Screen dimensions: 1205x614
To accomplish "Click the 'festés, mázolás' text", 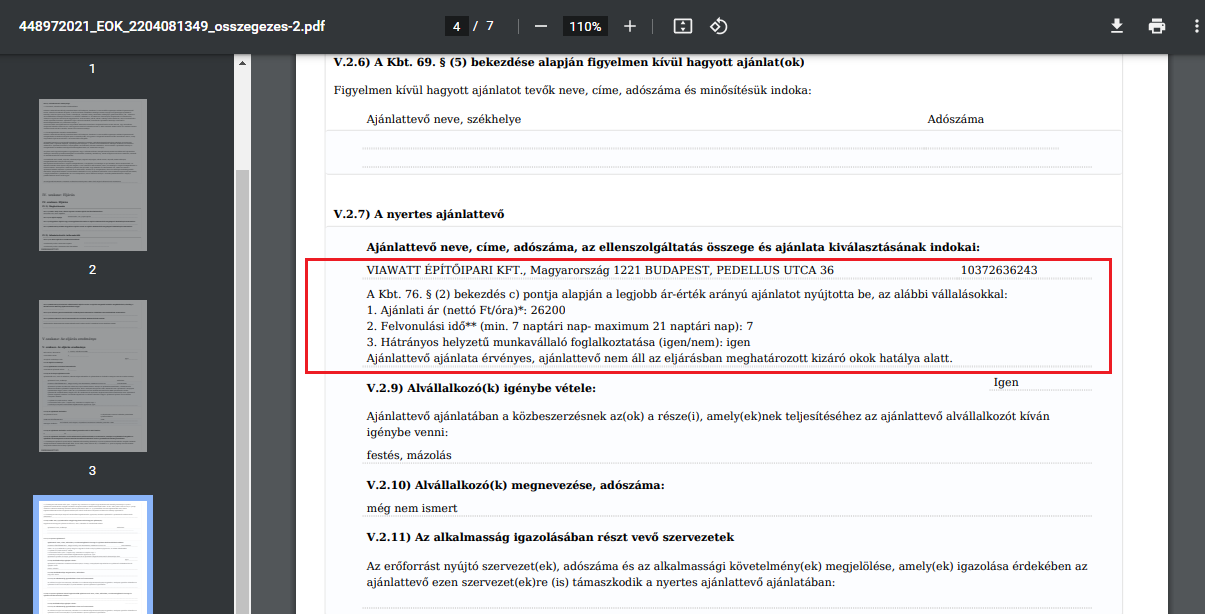I will pyautogui.click(x=409, y=455).
